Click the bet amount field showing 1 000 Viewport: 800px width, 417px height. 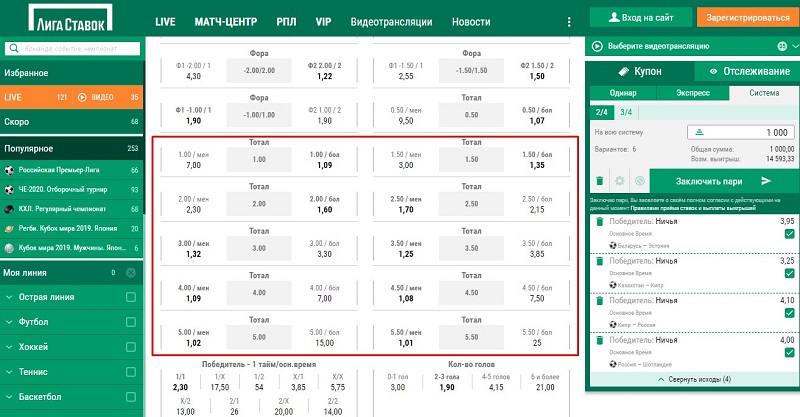747,132
